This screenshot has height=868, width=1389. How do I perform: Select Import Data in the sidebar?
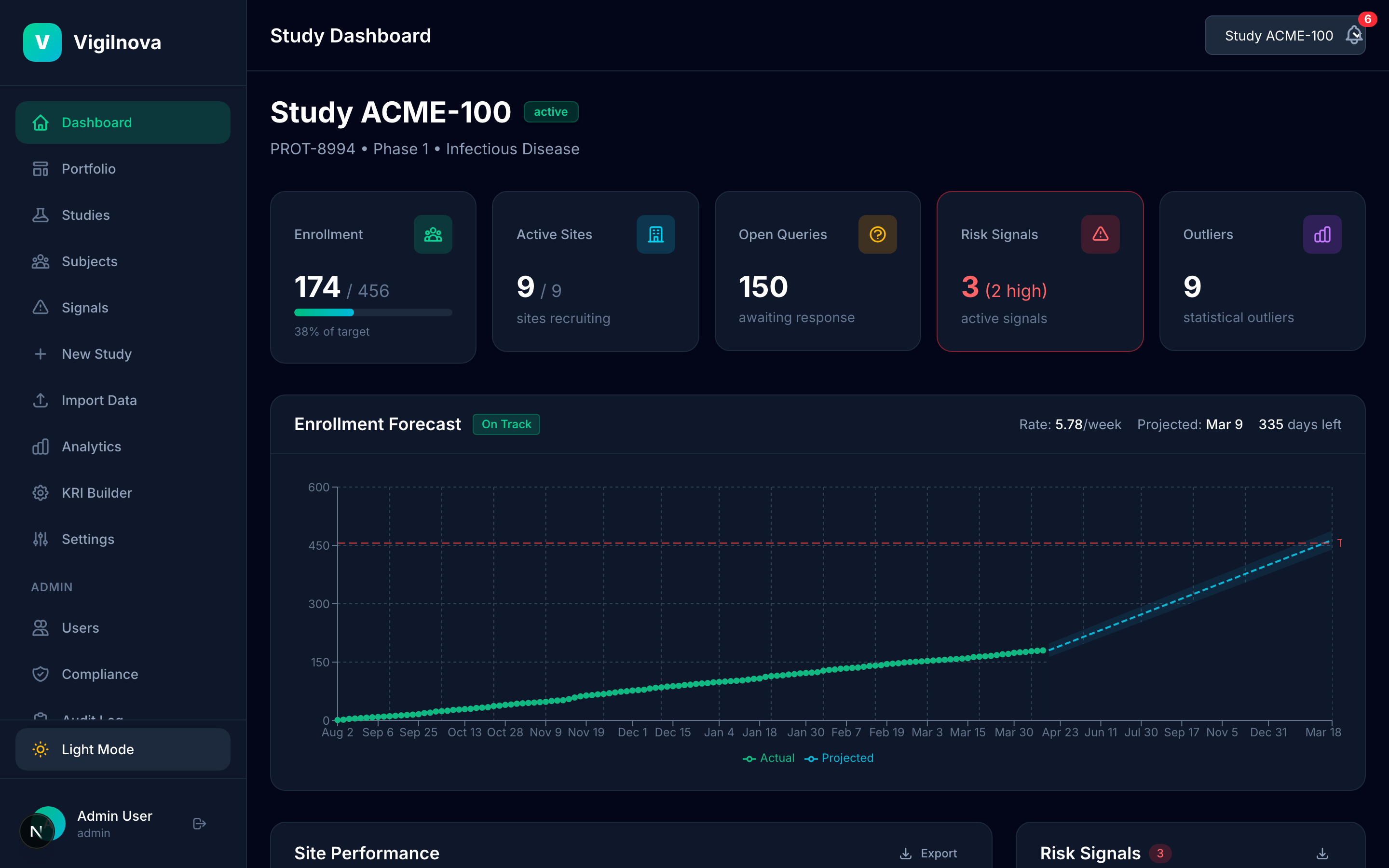tap(99, 400)
